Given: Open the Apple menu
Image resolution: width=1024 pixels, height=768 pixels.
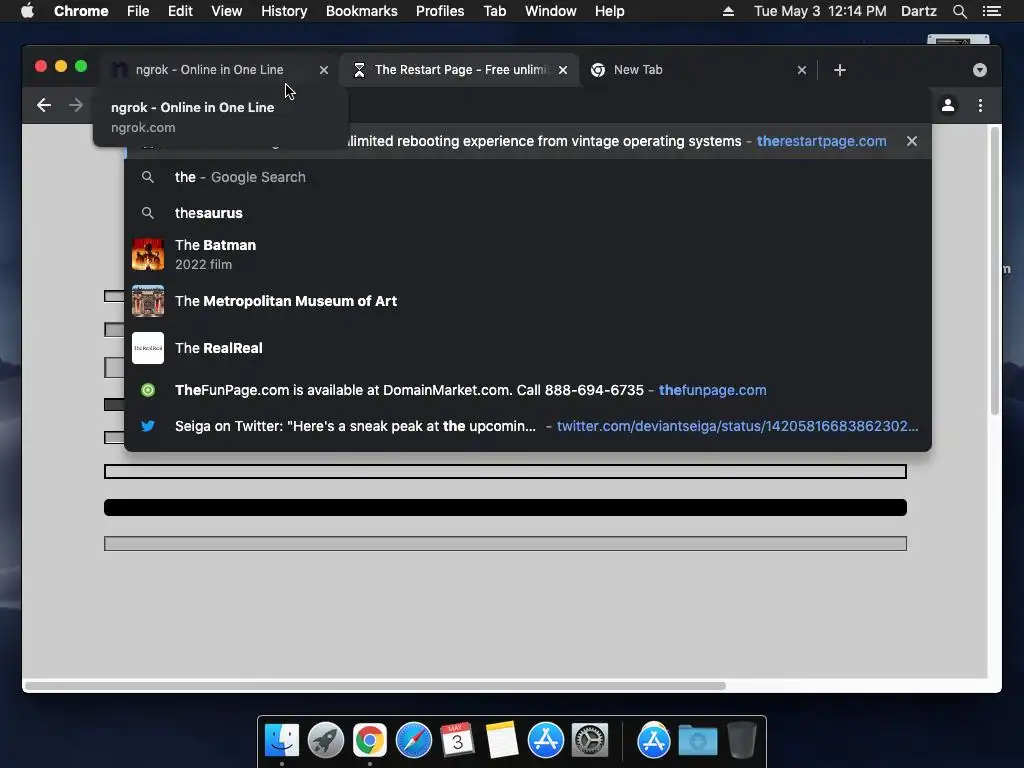Looking at the screenshot, I should point(27,11).
